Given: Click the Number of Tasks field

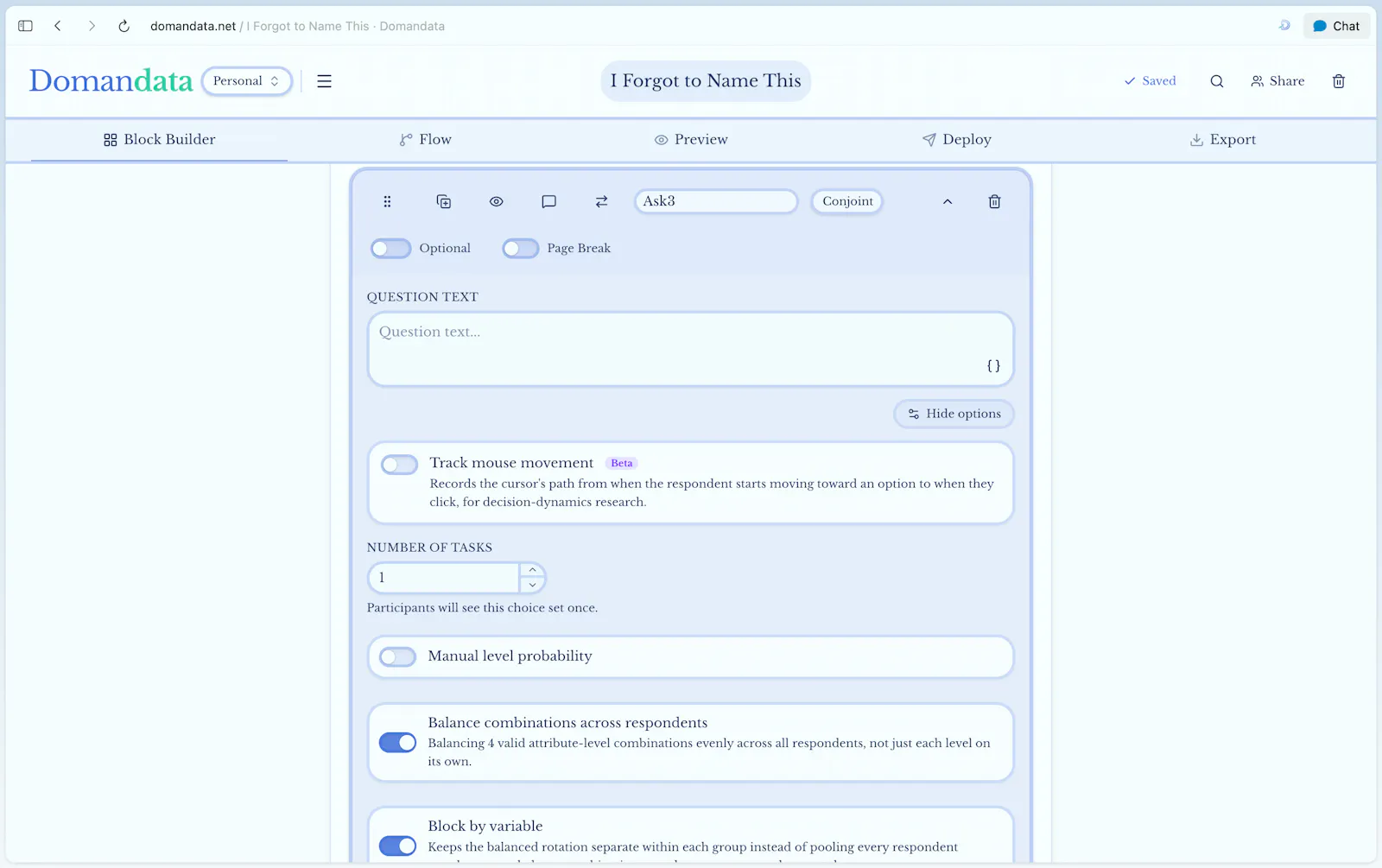Looking at the screenshot, I should [x=444, y=578].
